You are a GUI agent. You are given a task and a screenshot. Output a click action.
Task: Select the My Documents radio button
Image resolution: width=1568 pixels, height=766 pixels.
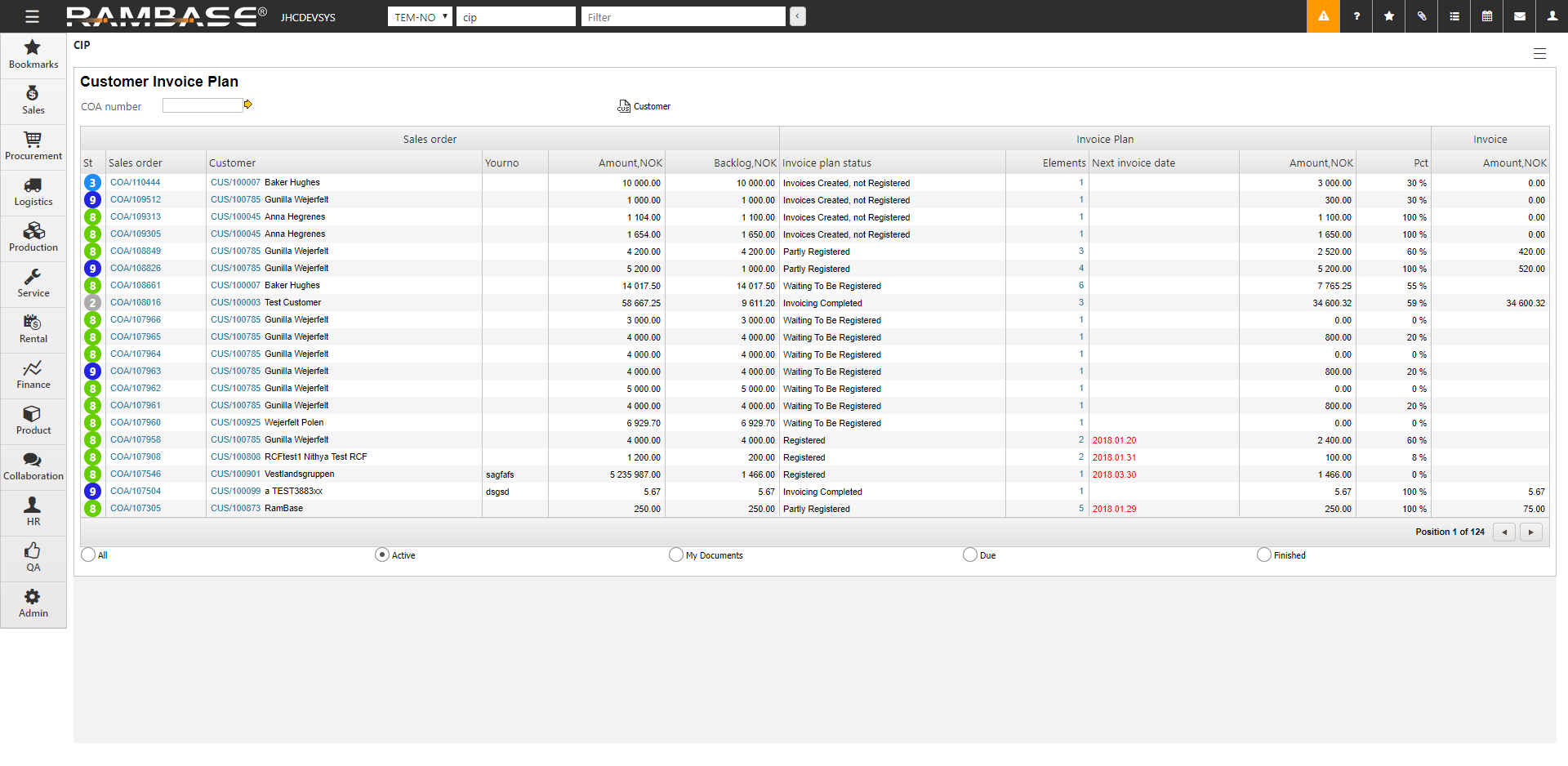click(x=676, y=555)
